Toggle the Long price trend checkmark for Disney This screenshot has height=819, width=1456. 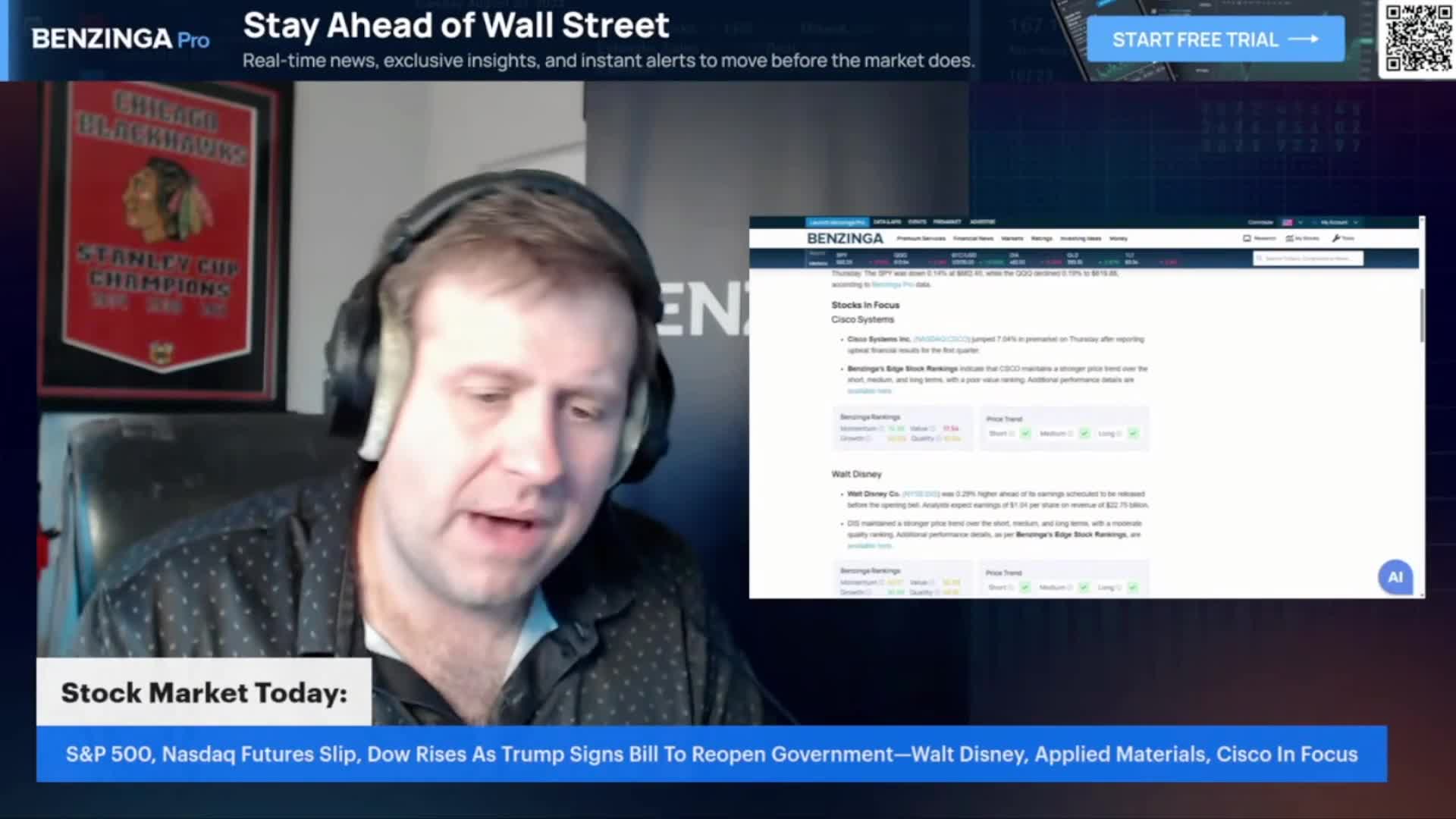pyautogui.click(x=1133, y=587)
